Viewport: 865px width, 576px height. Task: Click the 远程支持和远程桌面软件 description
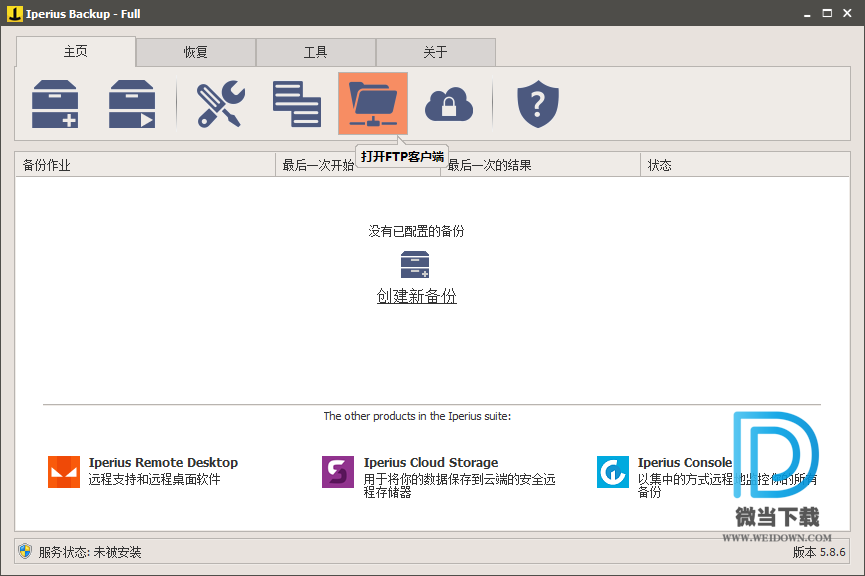[154, 479]
